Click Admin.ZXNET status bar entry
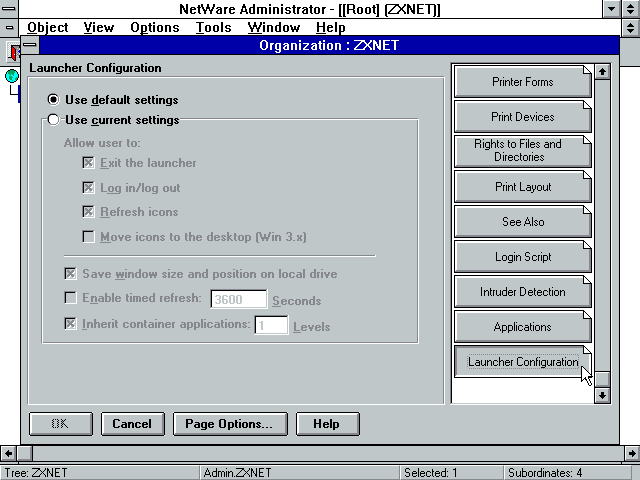The image size is (640, 480). click(237, 473)
